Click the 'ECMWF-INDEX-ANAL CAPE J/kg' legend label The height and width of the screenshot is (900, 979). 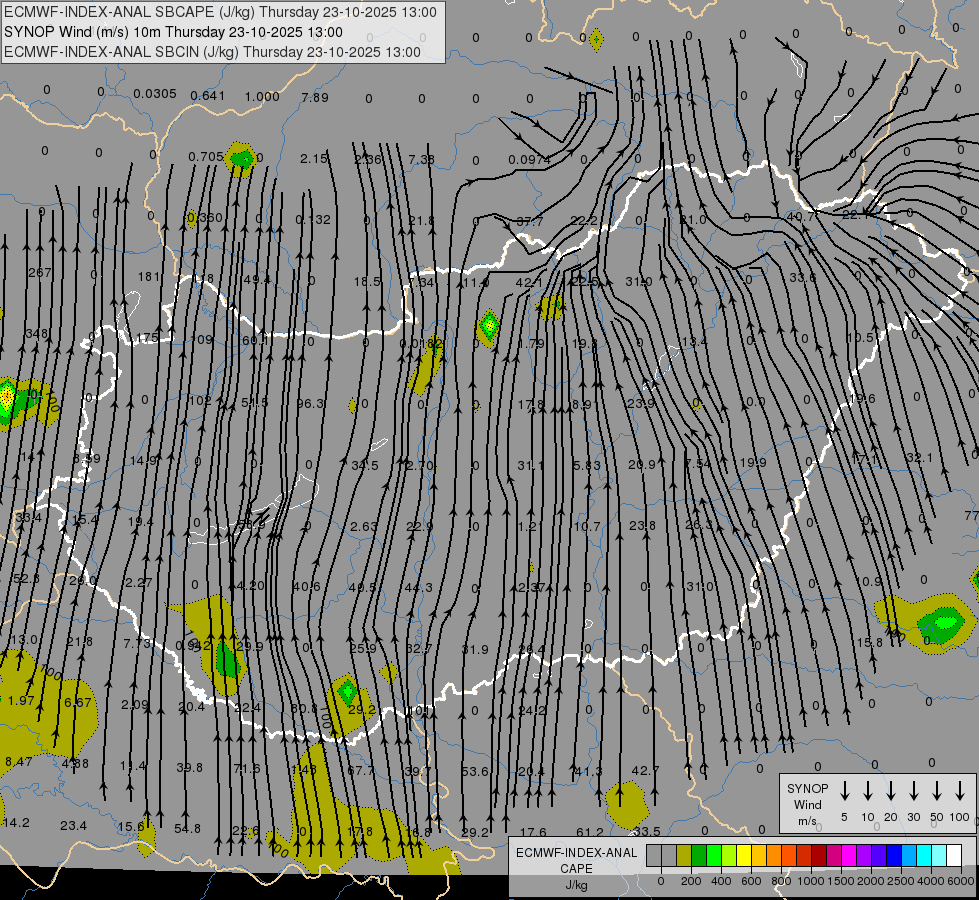[576, 868]
